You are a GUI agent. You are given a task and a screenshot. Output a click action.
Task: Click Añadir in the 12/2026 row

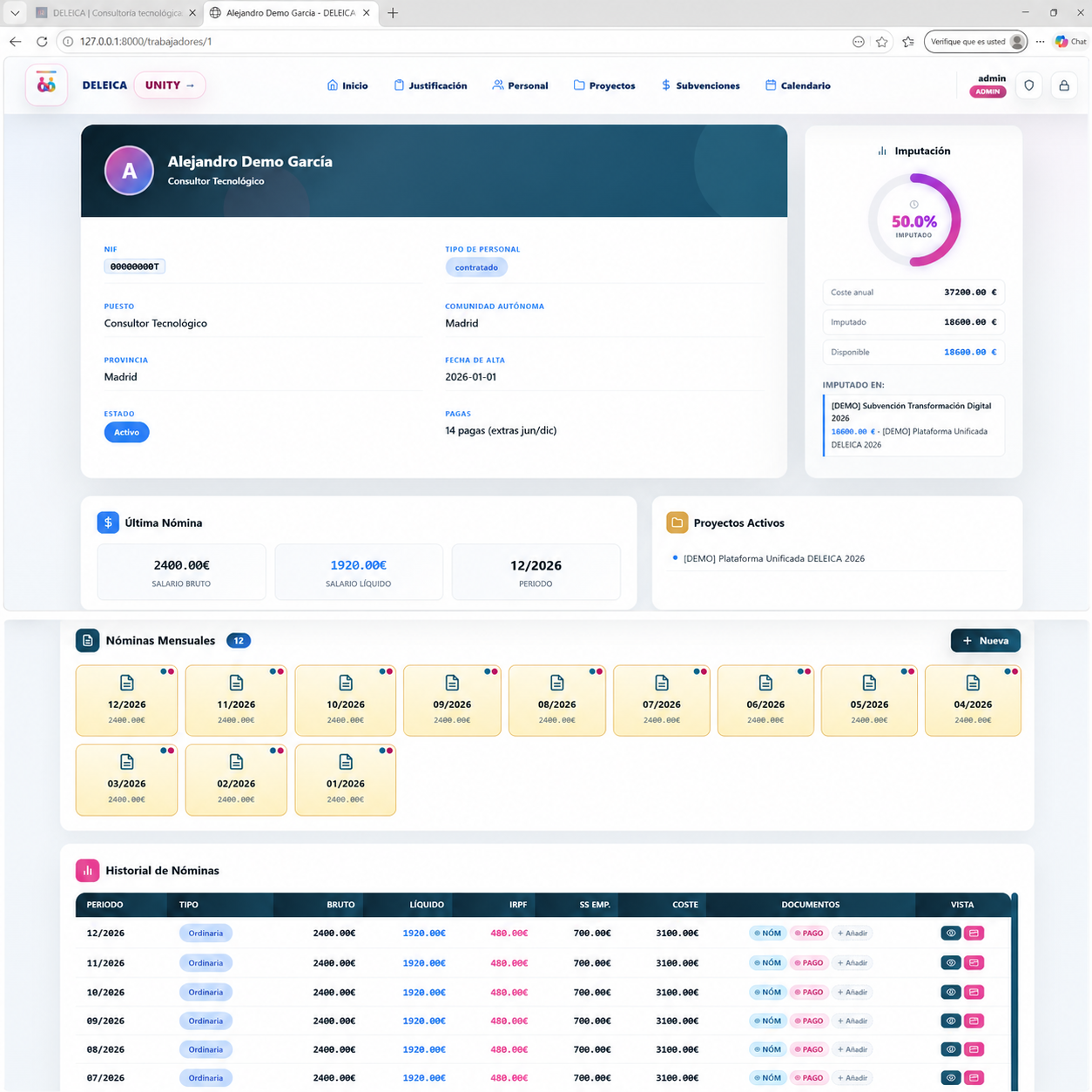point(853,933)
